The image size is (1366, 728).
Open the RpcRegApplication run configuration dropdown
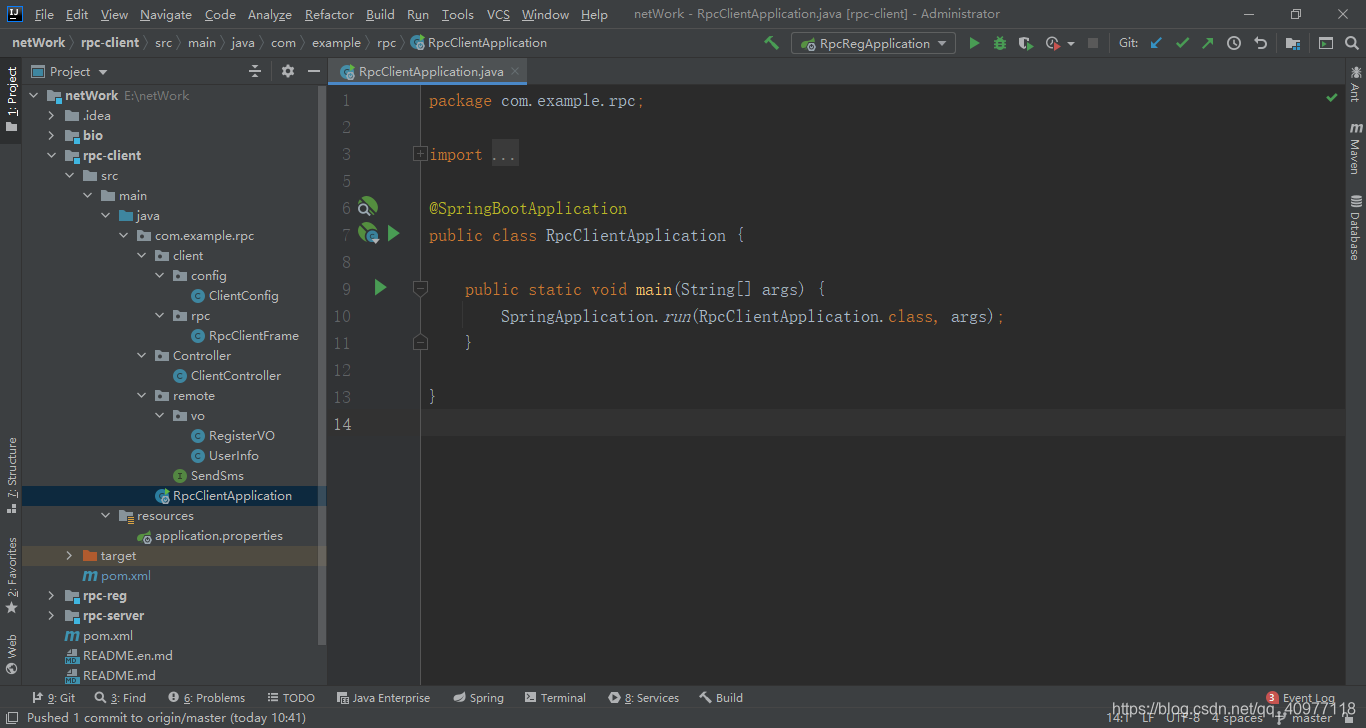(x=873, y=43)
